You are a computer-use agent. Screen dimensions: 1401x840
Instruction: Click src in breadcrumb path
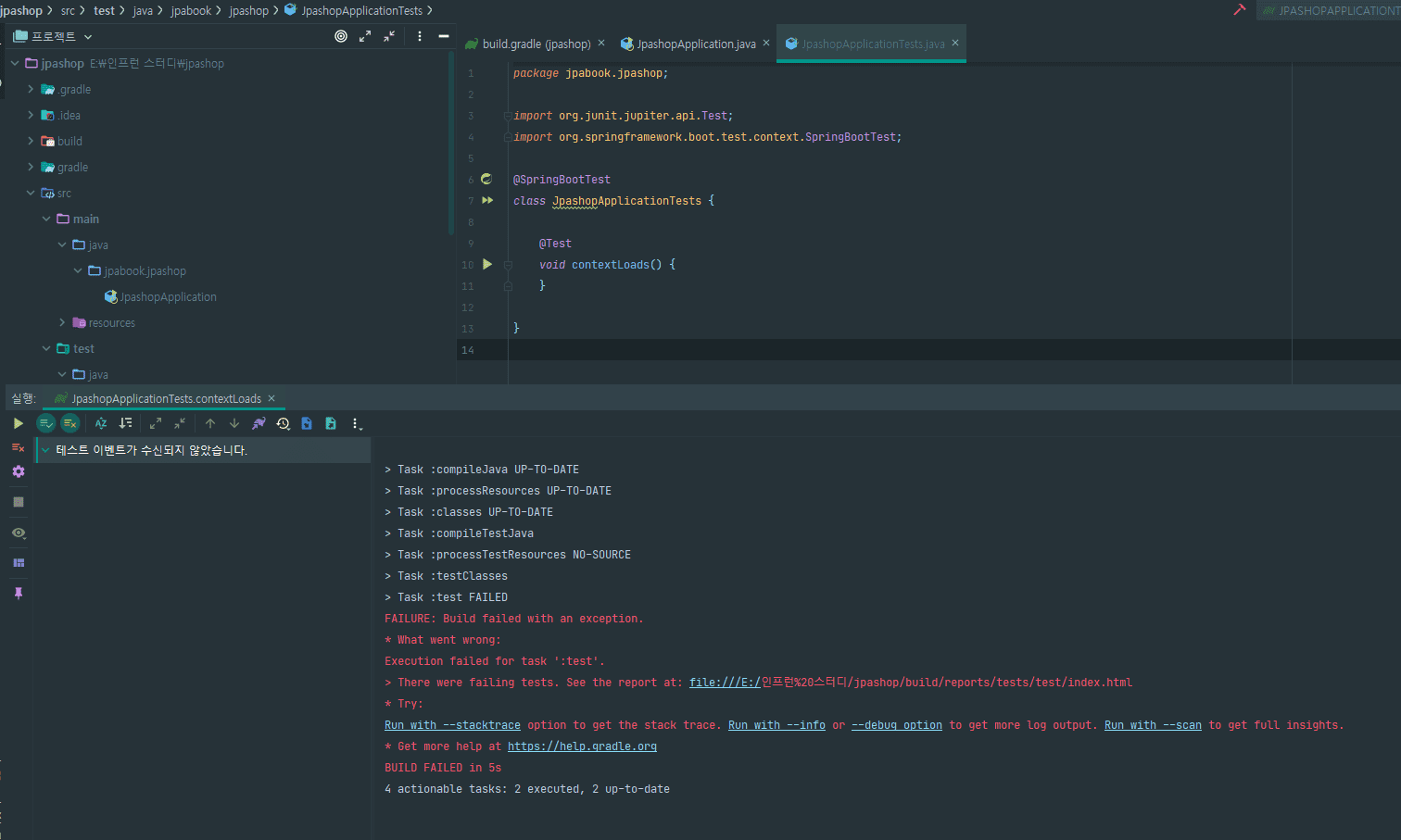click(x=68, y=10)
